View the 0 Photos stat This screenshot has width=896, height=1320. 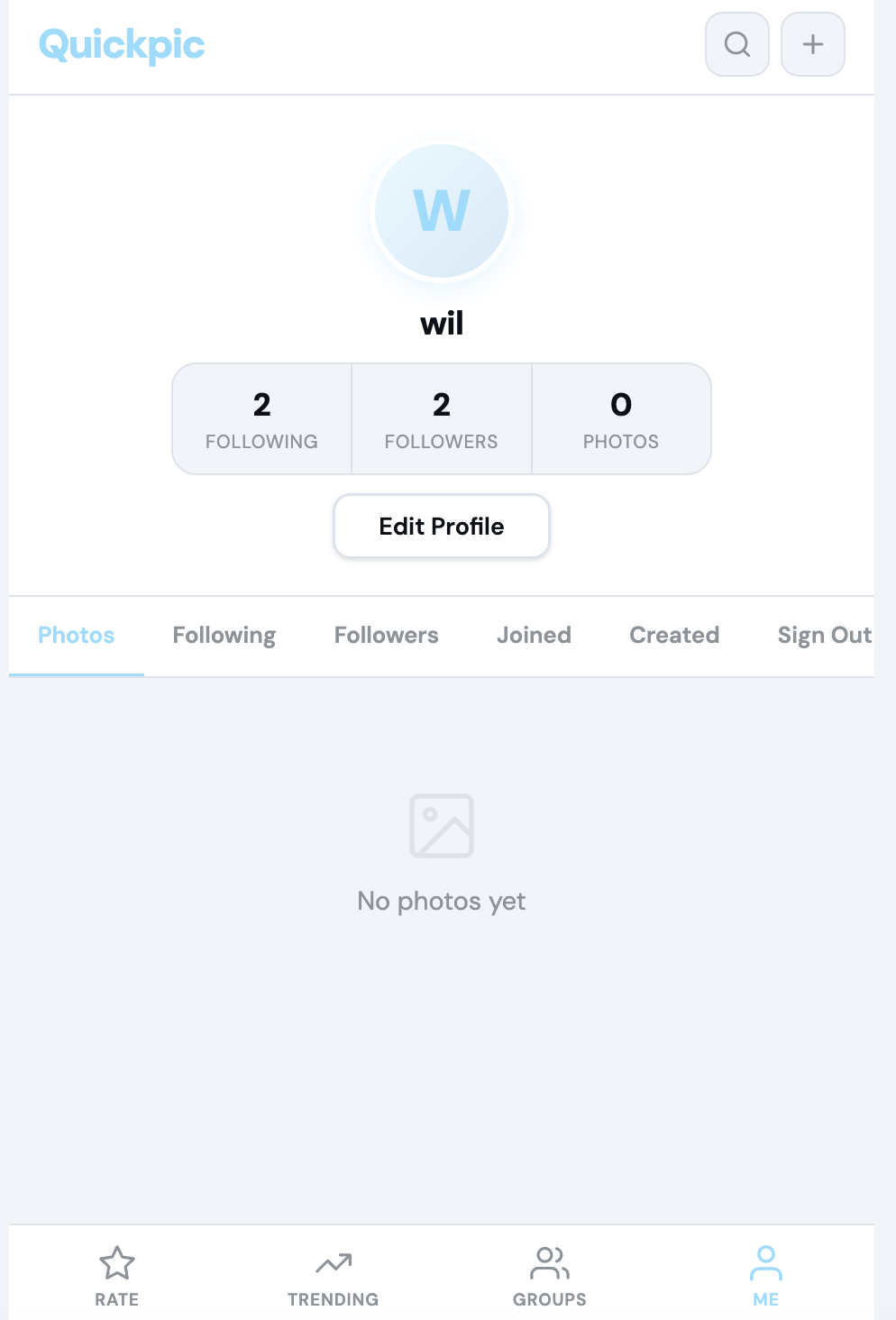pos(621,419)
